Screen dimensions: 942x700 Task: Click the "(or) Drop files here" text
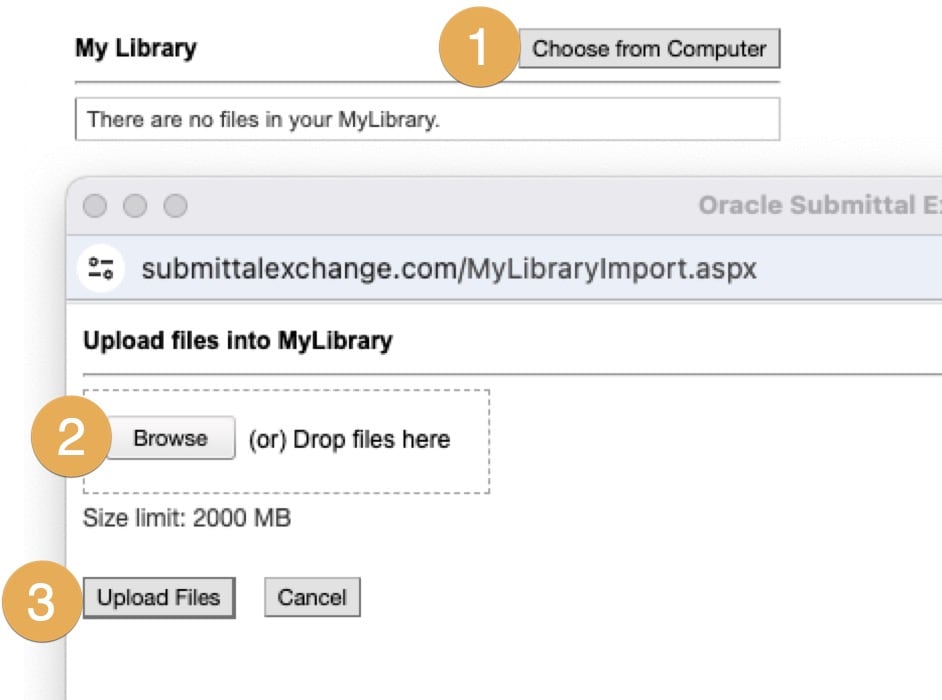(349, 439)
